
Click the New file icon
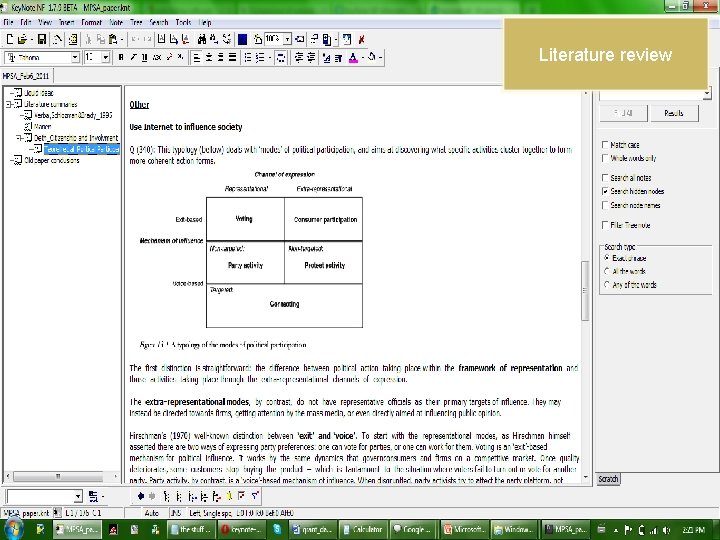pos(9,39)
